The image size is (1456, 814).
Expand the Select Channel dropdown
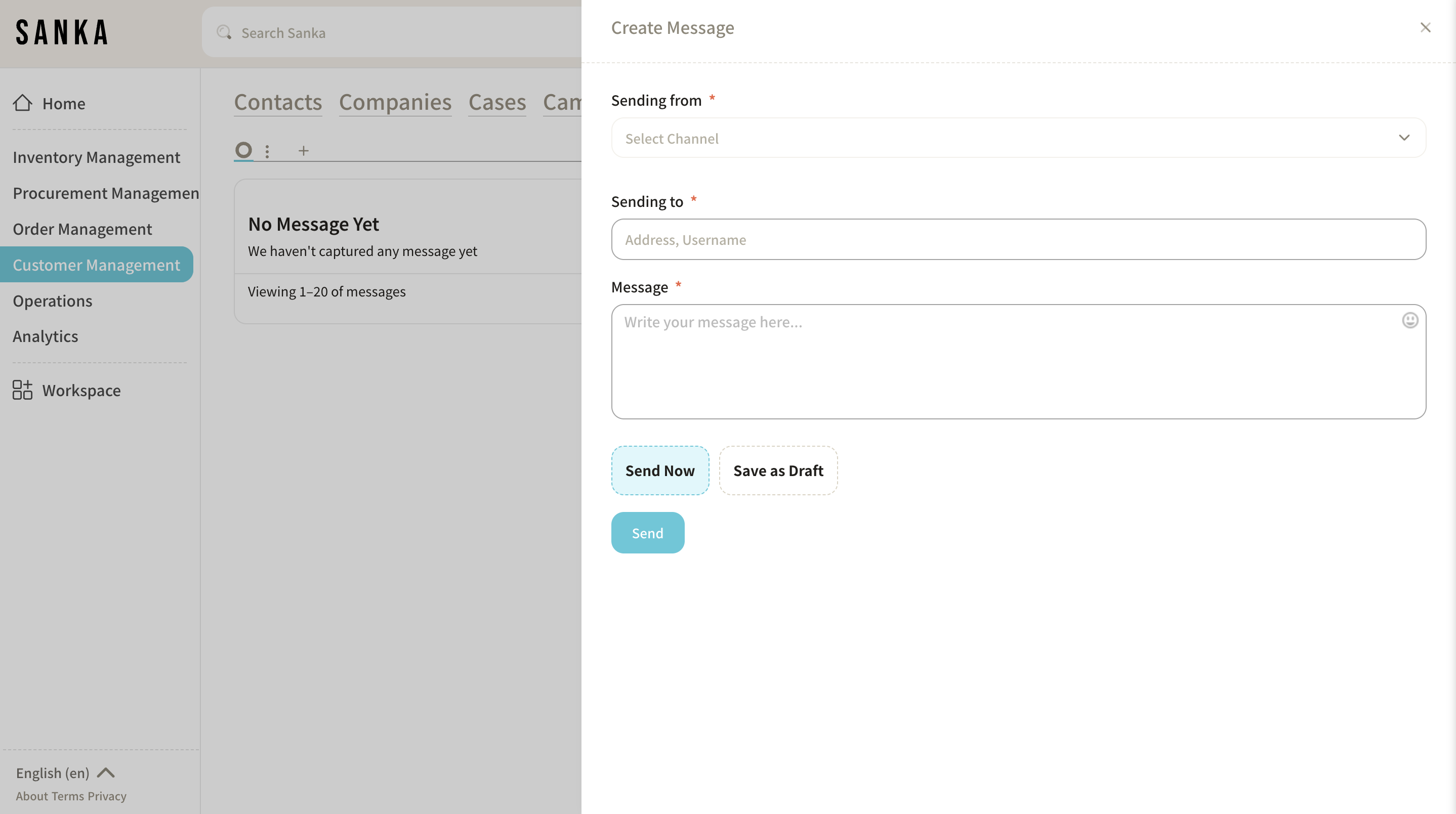1018,138
